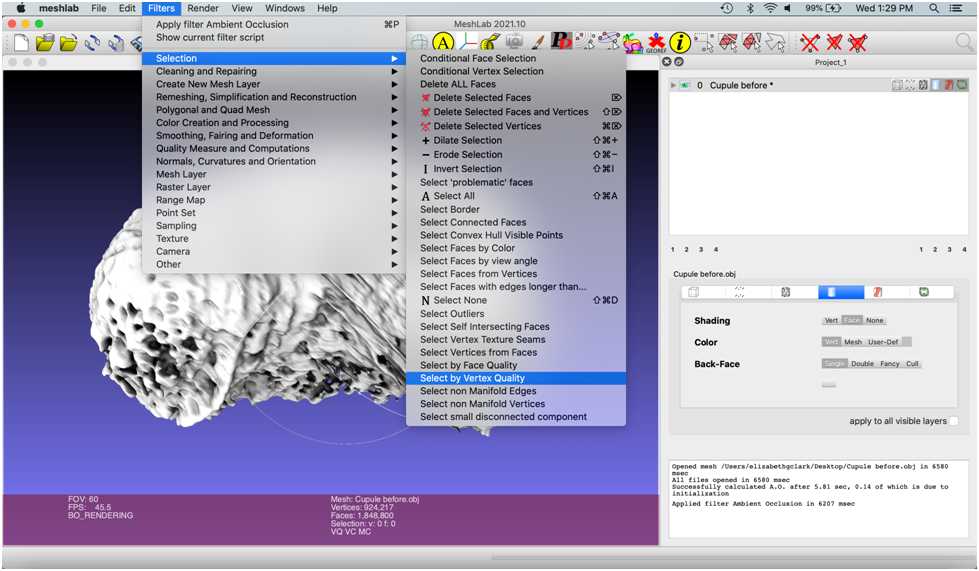Open the red selection render tab
The width and height of the screenshot is (979, 571).
pyautogui.click(x=877, y=292)
